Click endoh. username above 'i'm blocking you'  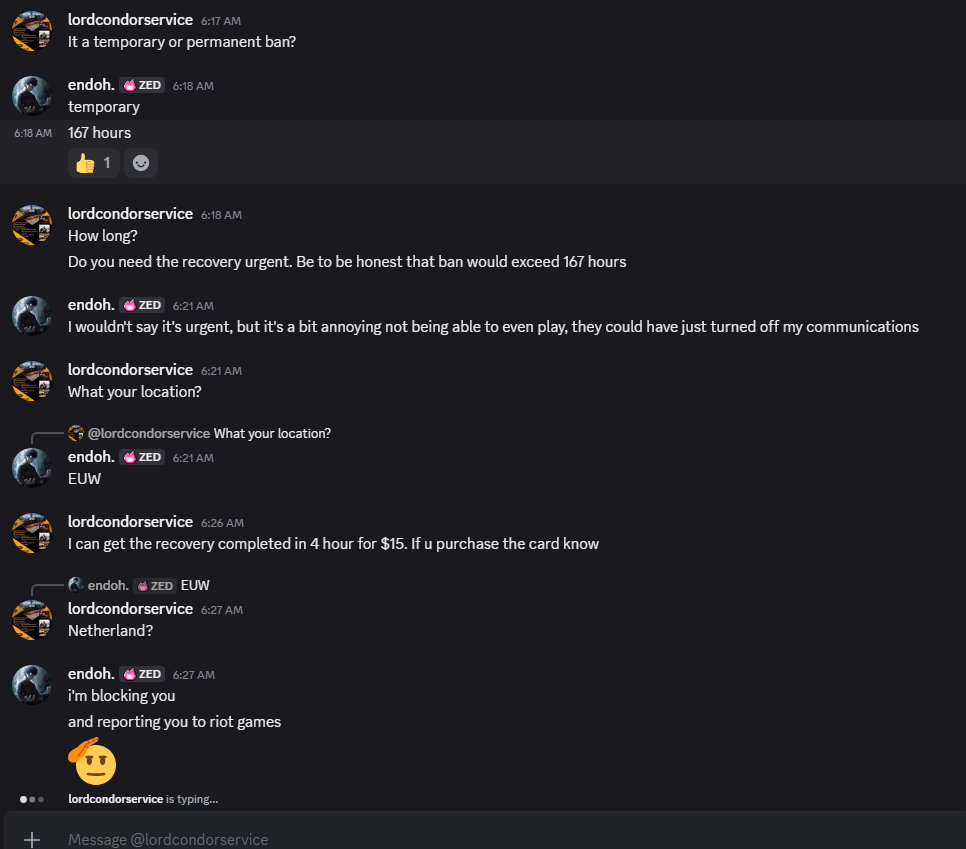[91, 674]
